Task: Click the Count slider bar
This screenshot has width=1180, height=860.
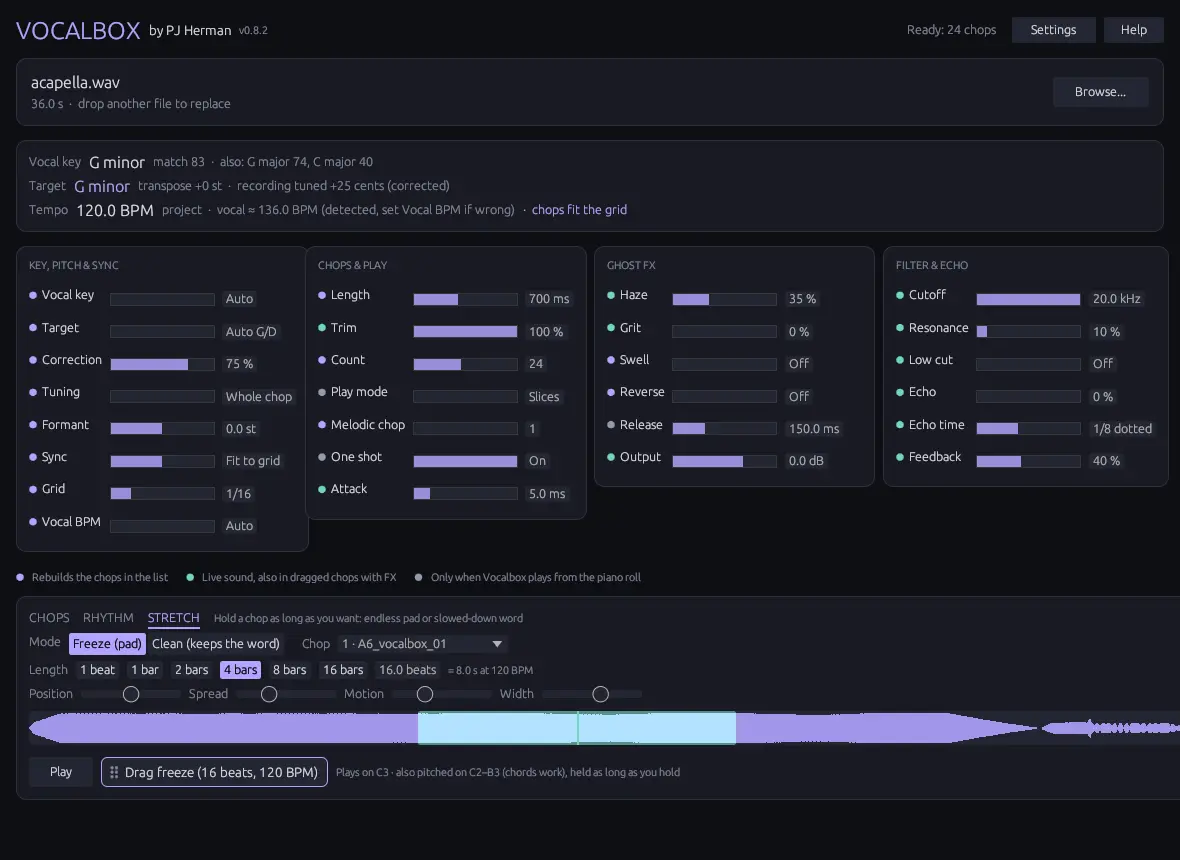Action: pyautogui.click(x=465, y=364)
